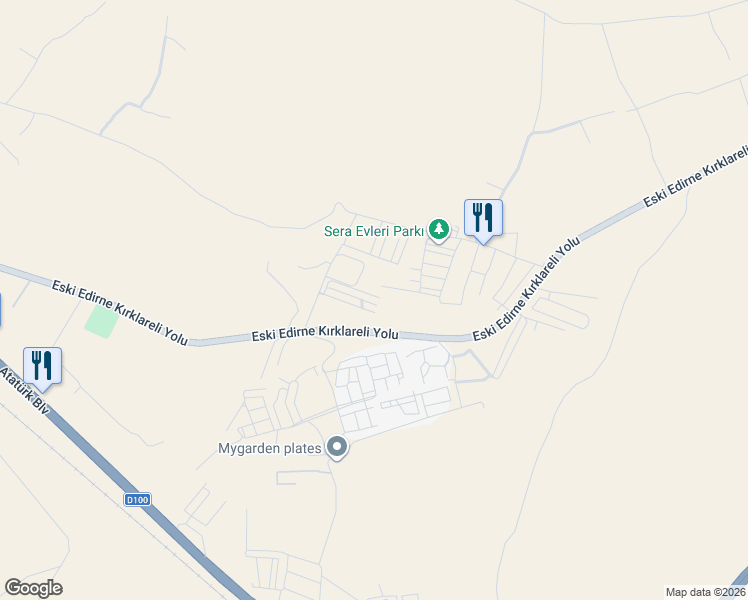The height and width of the screenshot is (600, 748).
Task: Click the partially hidden blue marker at map edge
Action: [0, 310]
